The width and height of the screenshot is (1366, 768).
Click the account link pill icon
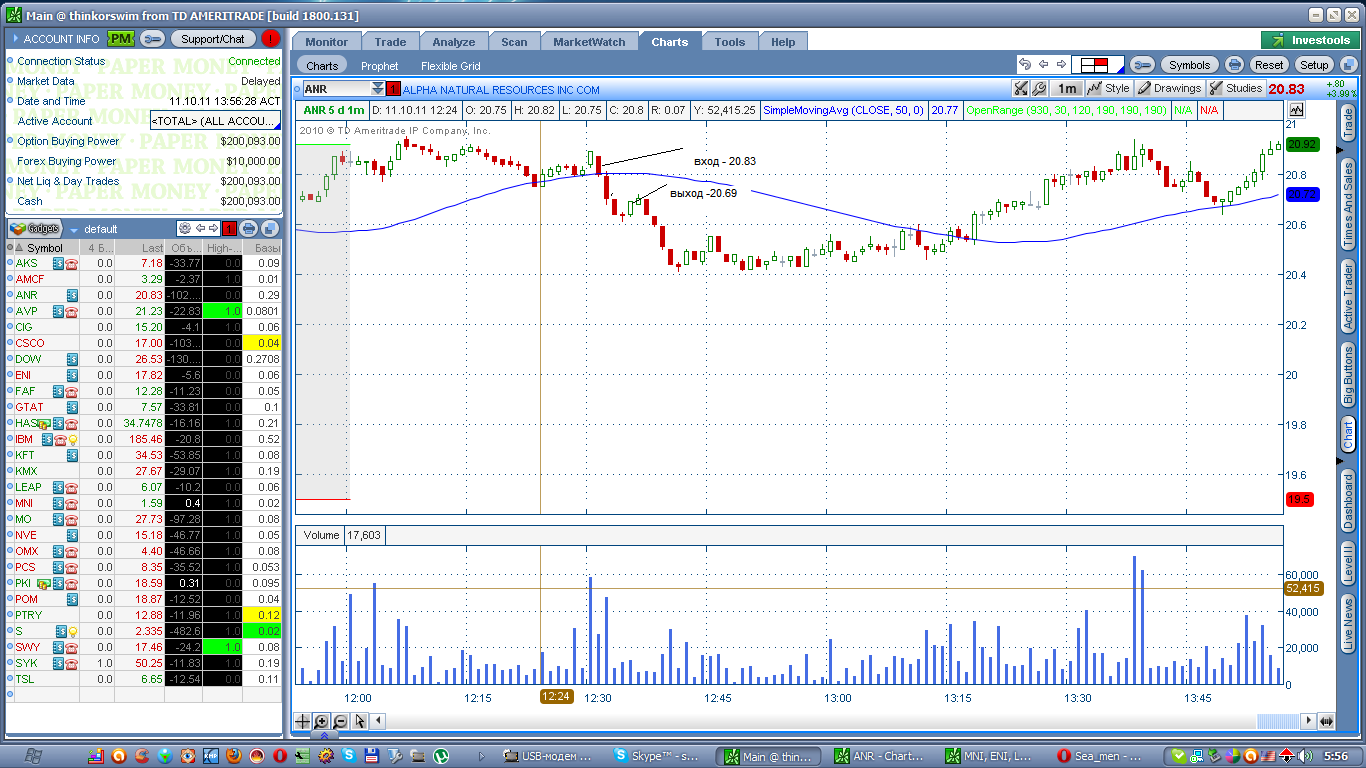click(x=153, y=39)
